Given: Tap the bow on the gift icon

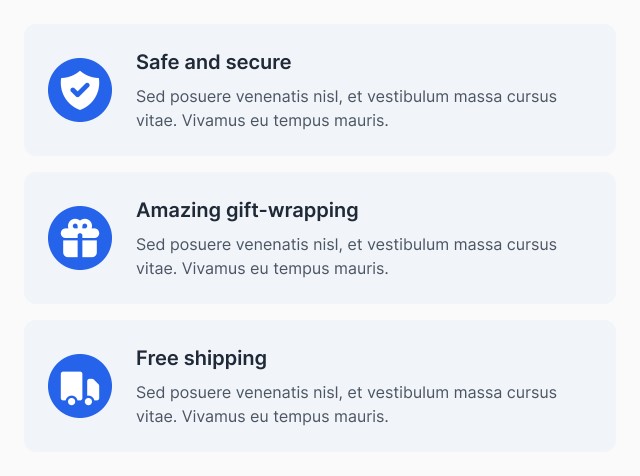Looking at the screenshot, I should pyautogui.click(x=80, y=225).
